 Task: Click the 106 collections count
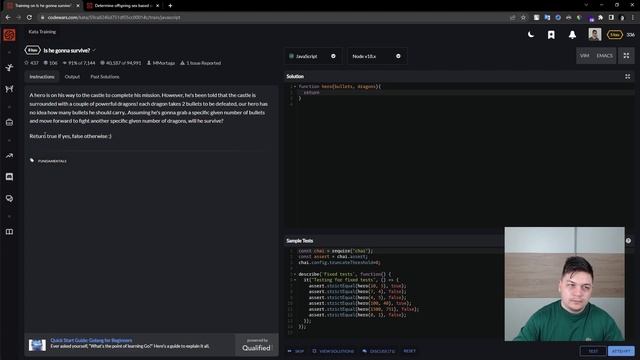51,63
